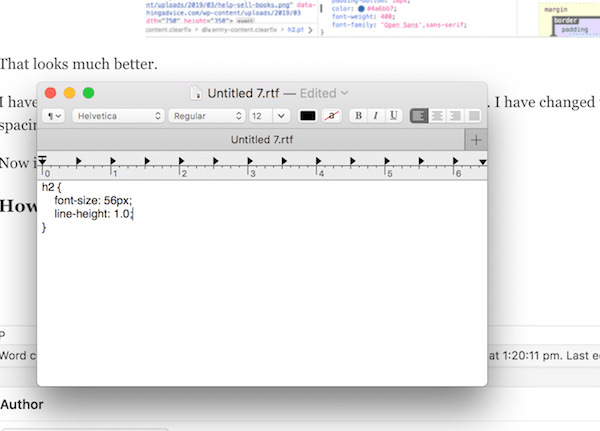
Task: Center align text
Action: pyautogui.click(x=437, y=116)
